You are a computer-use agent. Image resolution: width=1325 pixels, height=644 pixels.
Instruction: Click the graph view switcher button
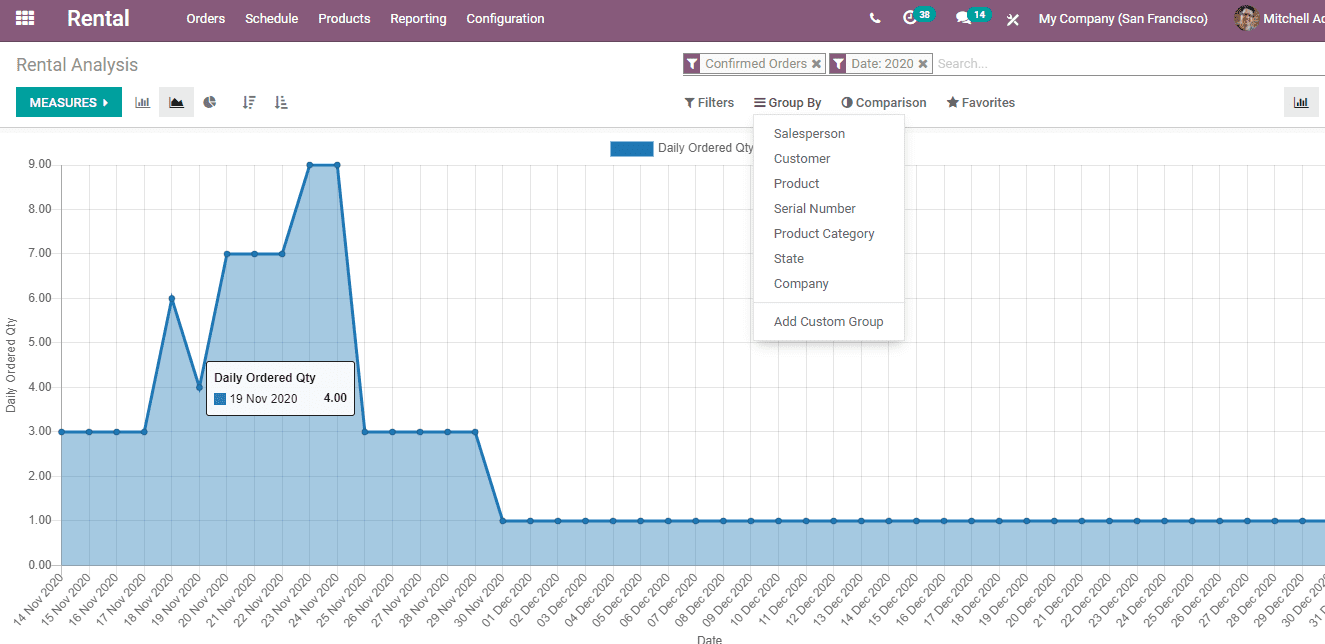point(1301,102)
